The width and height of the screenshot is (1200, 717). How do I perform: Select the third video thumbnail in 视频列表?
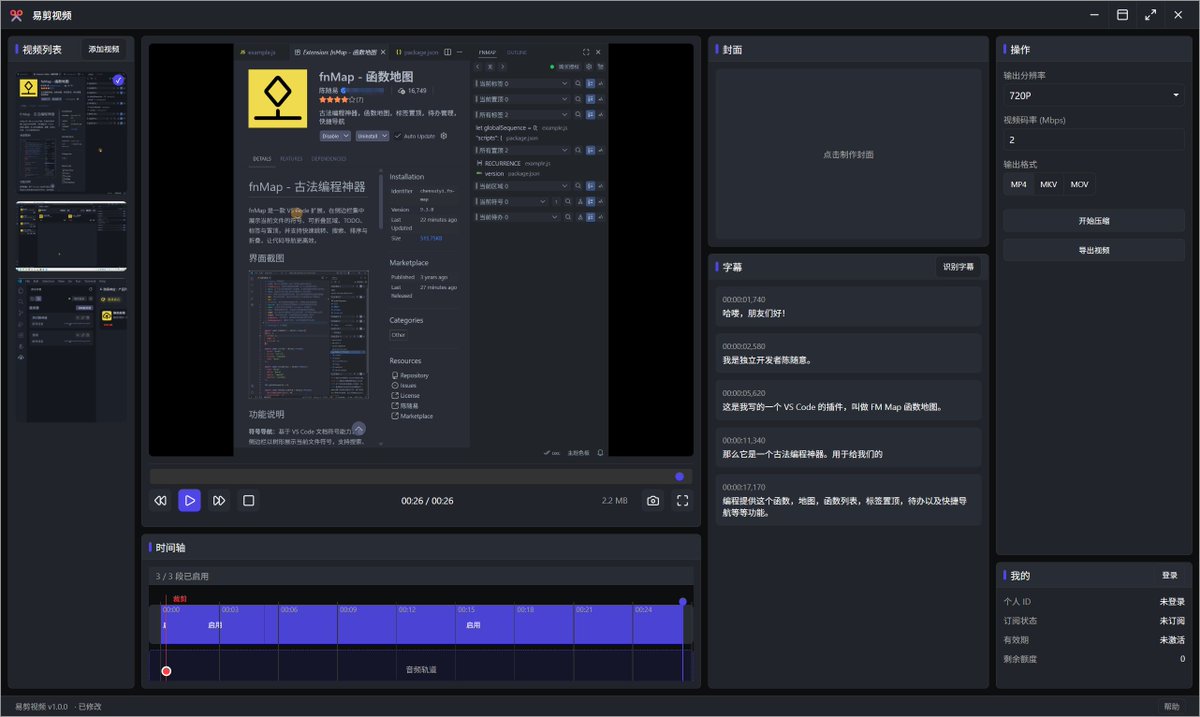coord(71,349)
